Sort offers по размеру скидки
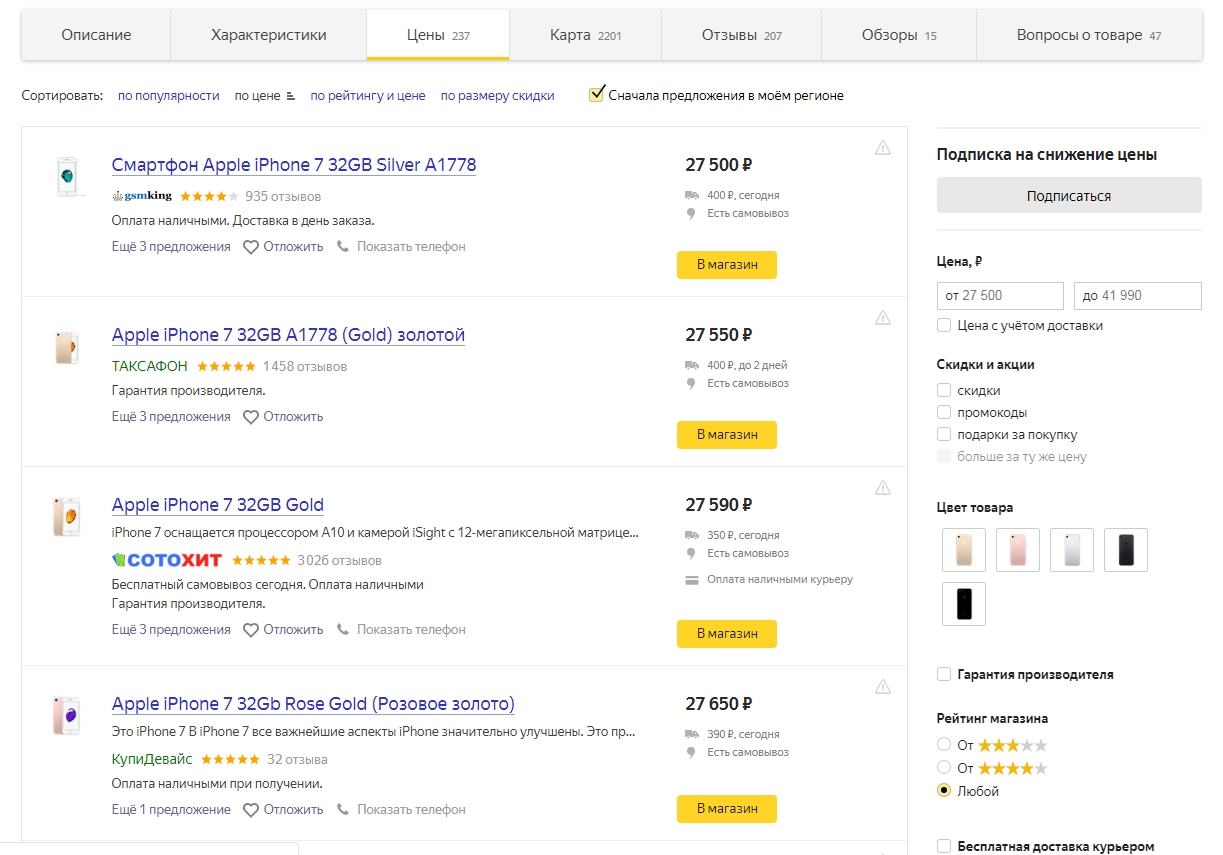Viewport: 1223px width, 855px height. click(x=498, y=96)
